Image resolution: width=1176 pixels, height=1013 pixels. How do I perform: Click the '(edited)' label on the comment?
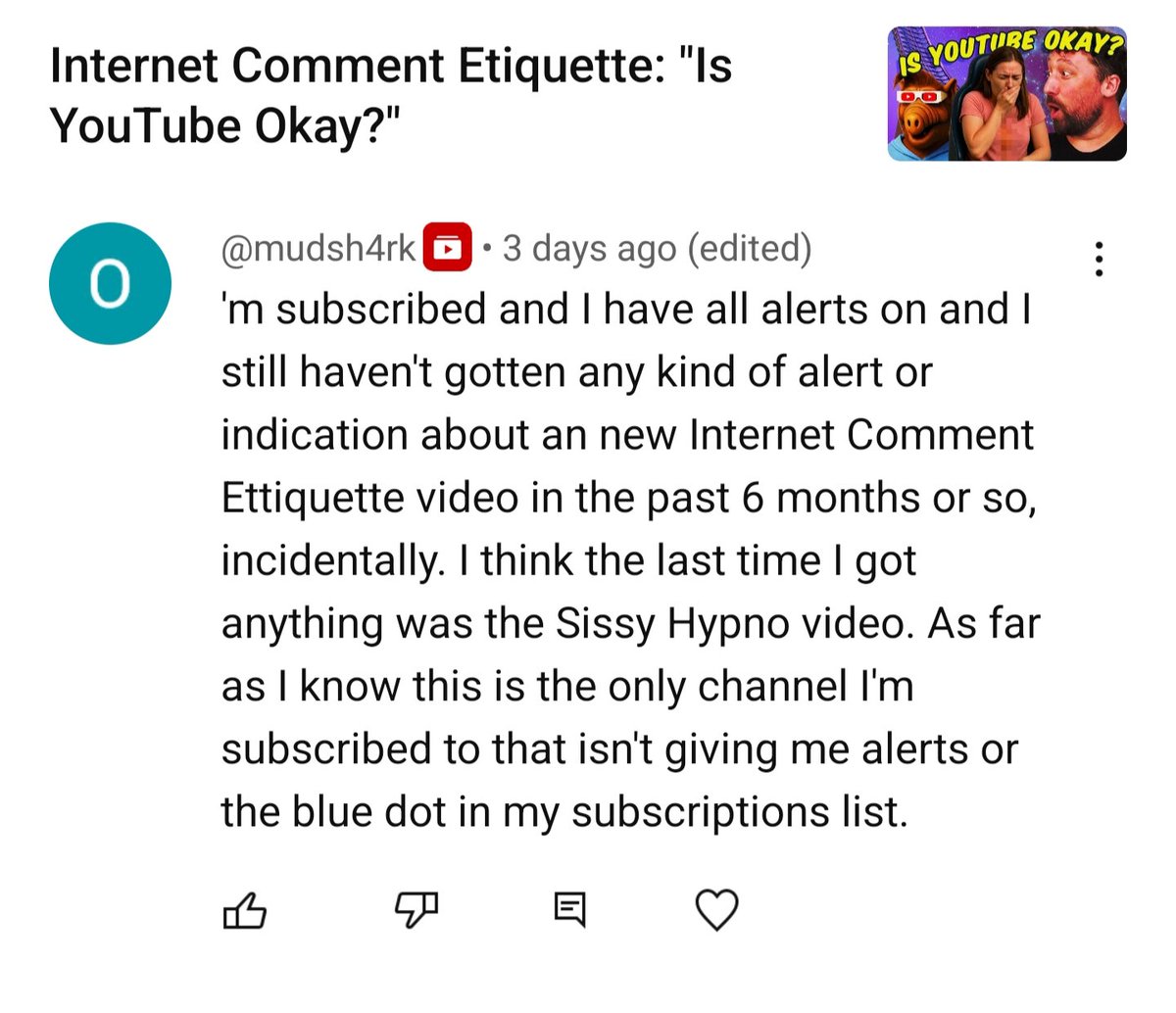(x=750, y=249)
